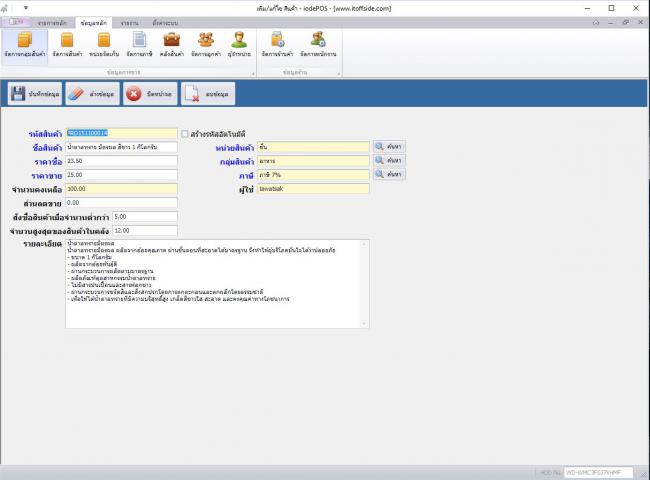Image resolution: width=650 pixels, height=480 pixels.
Task: Click the red X close window button
Action: pyautogui.click(x=150, y=94)
